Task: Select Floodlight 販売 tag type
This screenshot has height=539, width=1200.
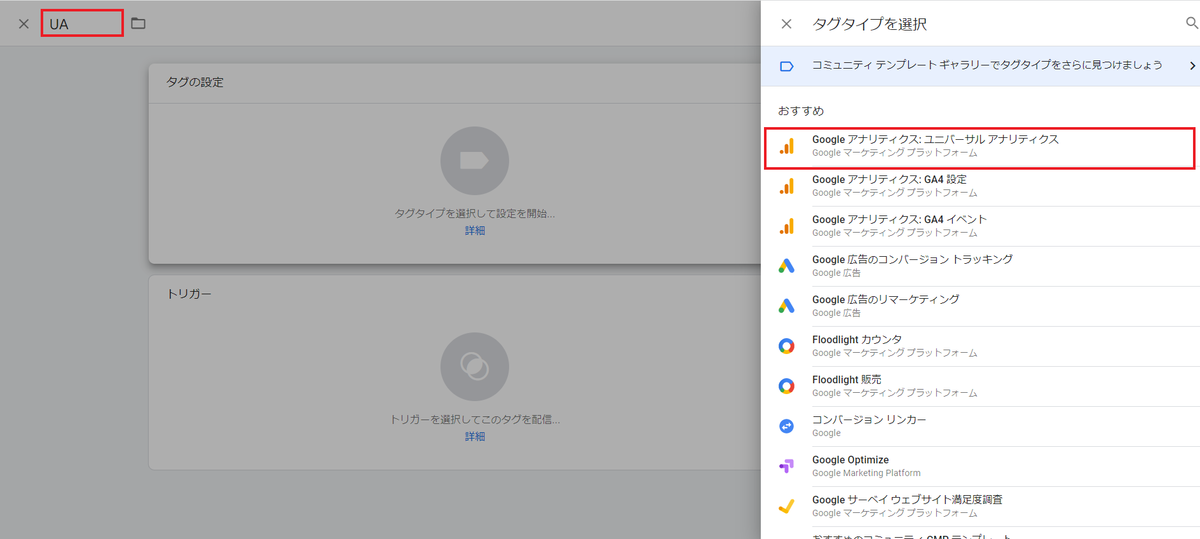Action: [x=980, y=386]
